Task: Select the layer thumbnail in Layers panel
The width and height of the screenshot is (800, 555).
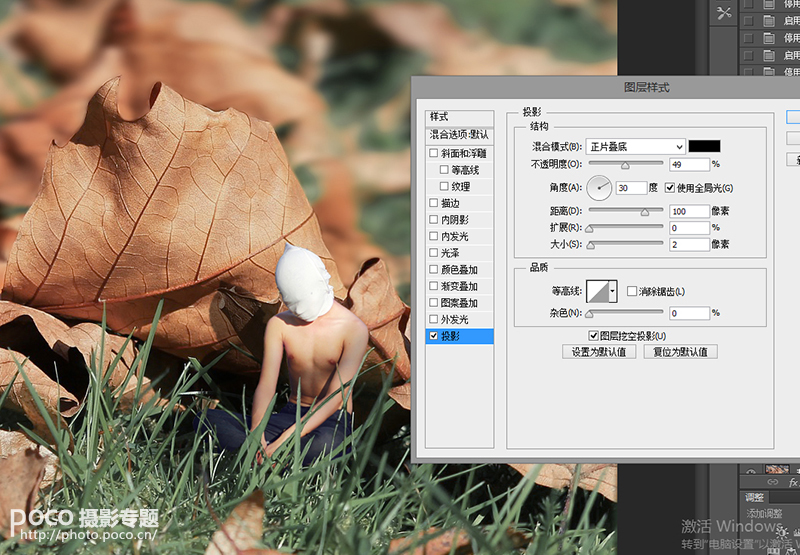Action: [x=777, y=468]
